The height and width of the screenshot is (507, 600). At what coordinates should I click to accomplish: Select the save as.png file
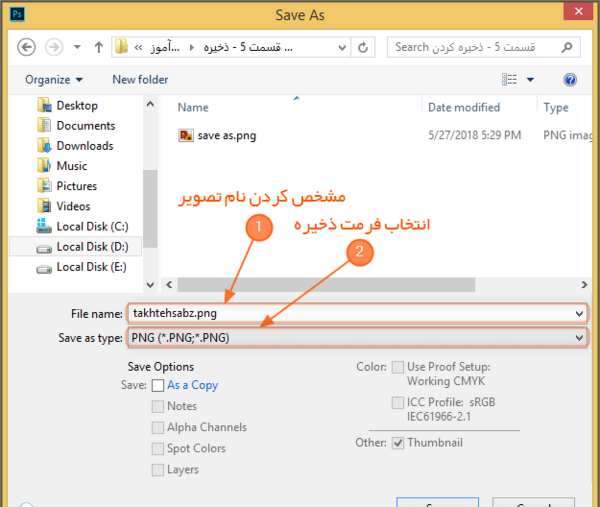(x=227, y=135)
